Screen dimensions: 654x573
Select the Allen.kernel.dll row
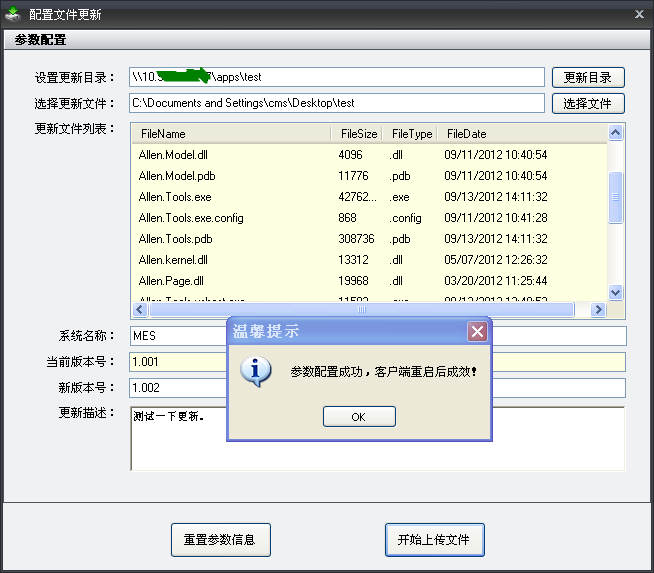point(370,260)
